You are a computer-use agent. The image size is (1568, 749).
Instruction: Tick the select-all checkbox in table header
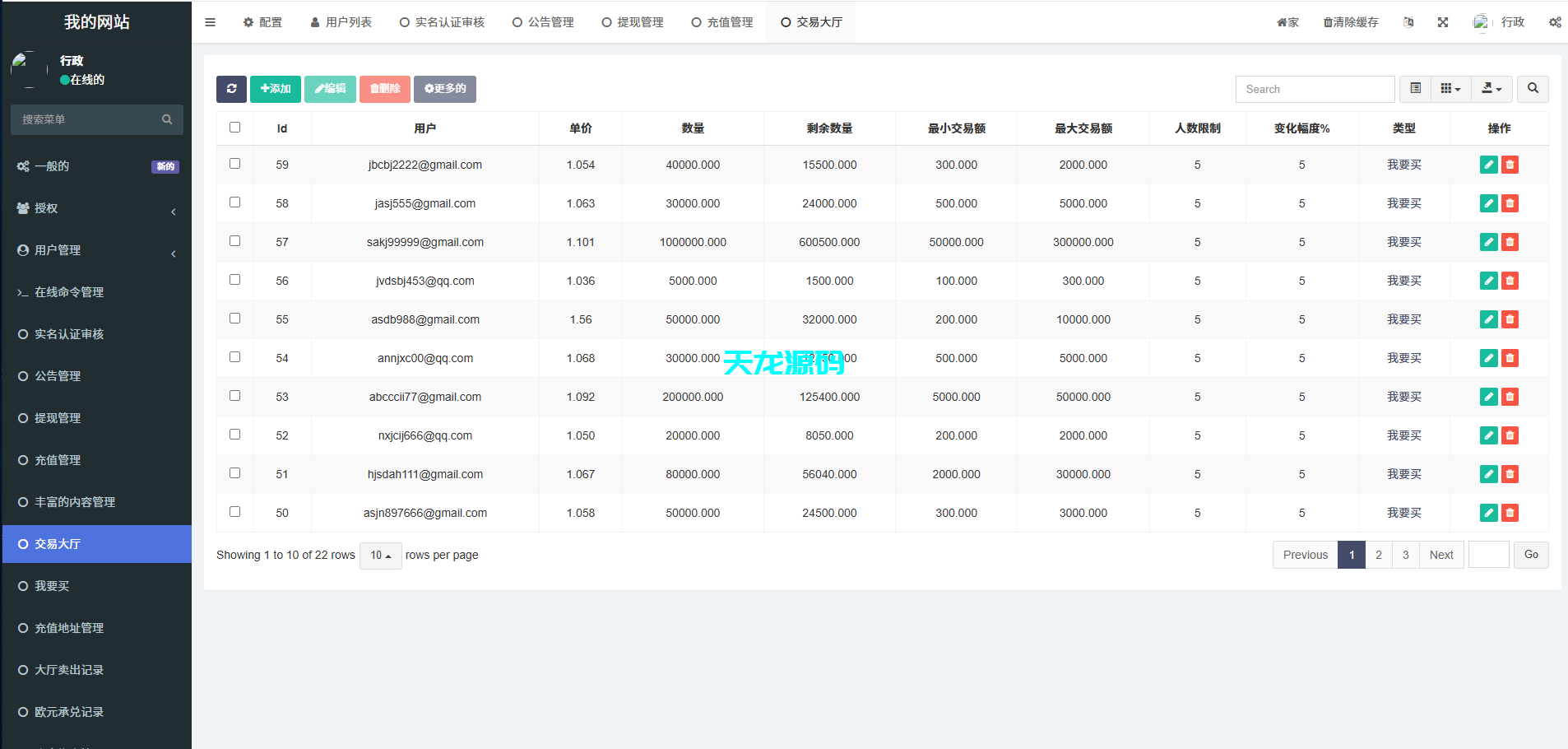click(235, 127)
